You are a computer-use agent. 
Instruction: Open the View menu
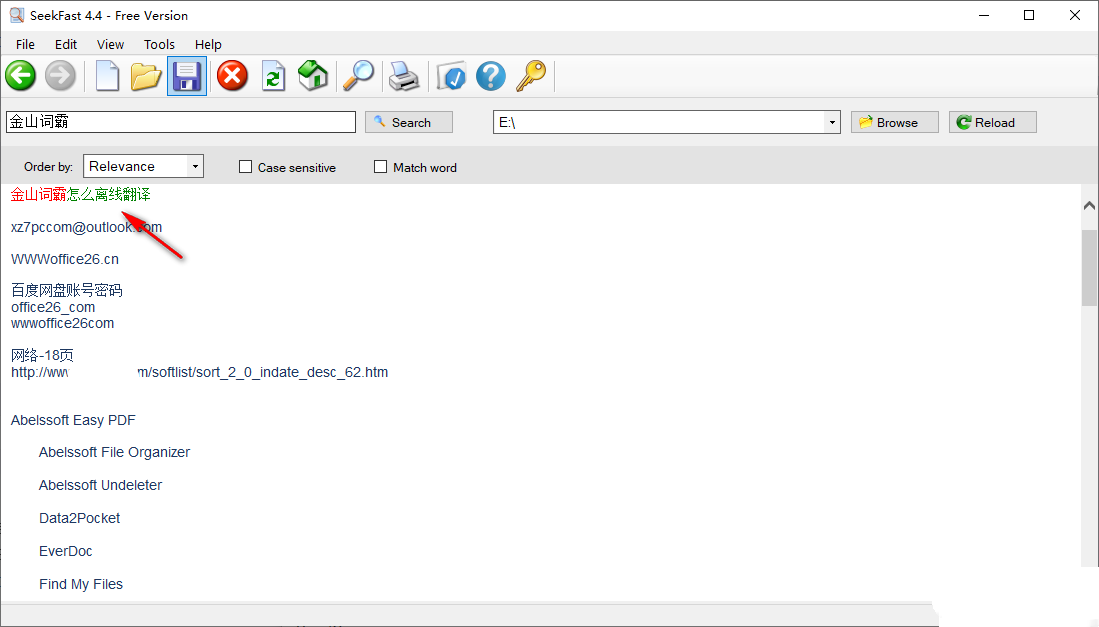coord(110,44)
